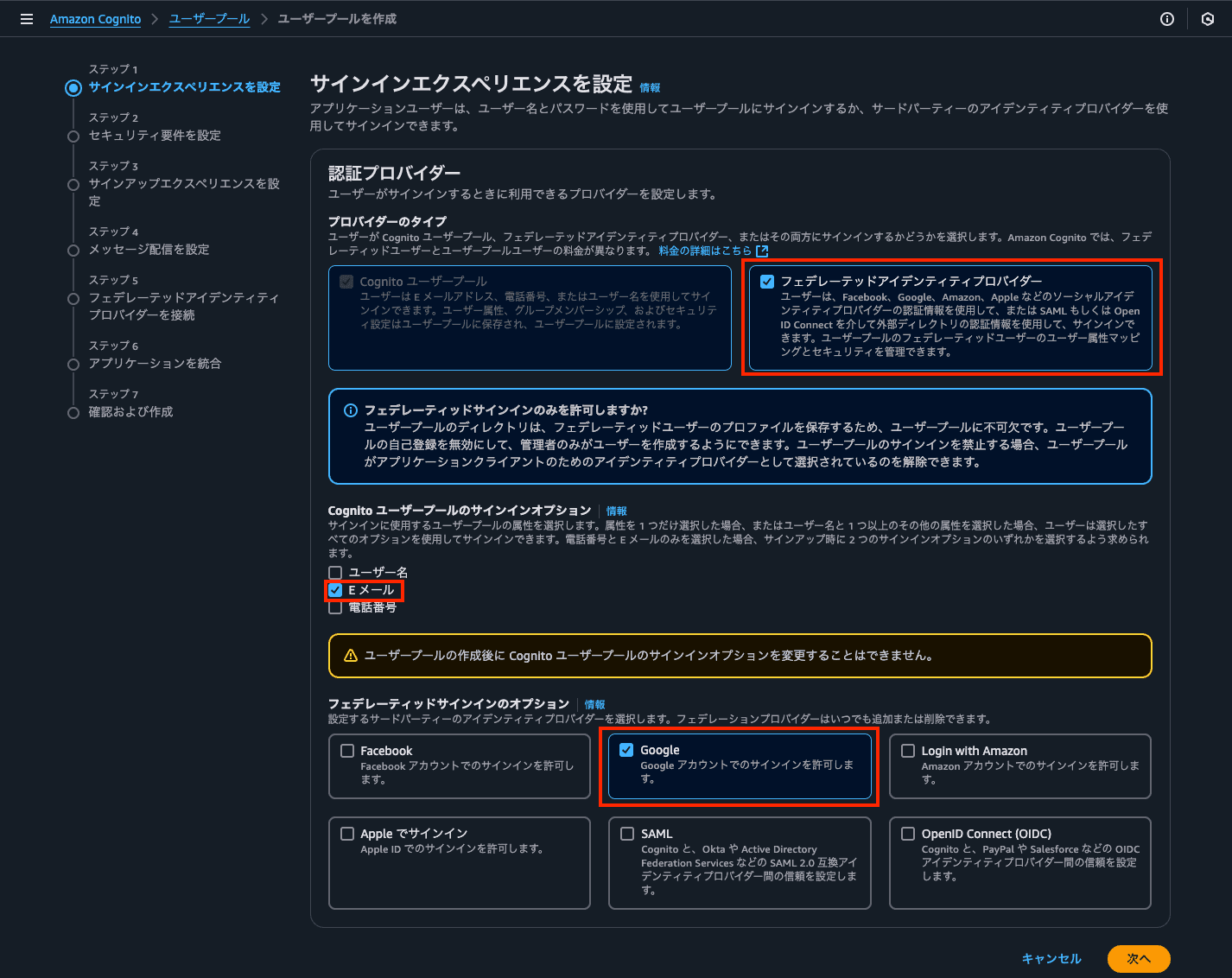Uncheck Google federated sign-in checkbox
Screen dimensions: 1232x978
(x=626, y=750)
